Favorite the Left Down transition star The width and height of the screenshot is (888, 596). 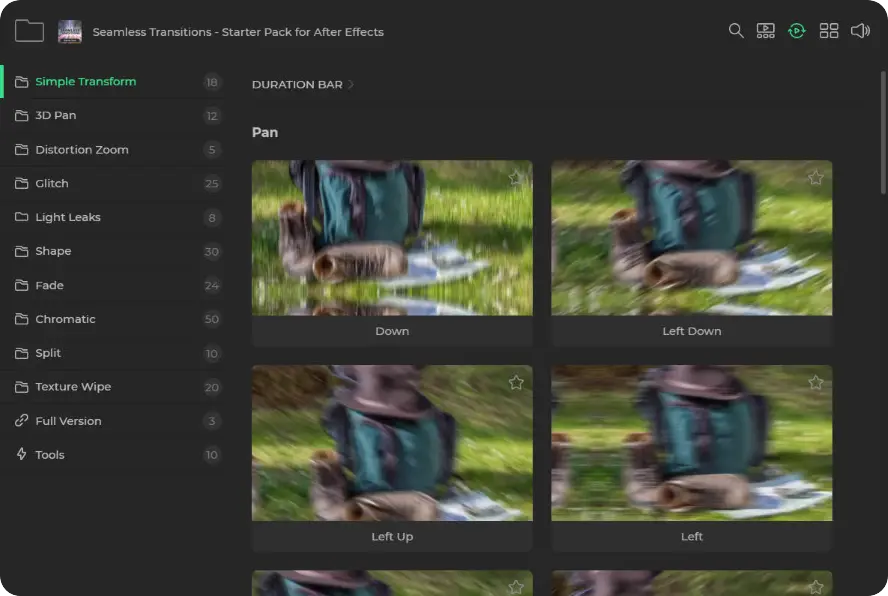click(816, 178)
